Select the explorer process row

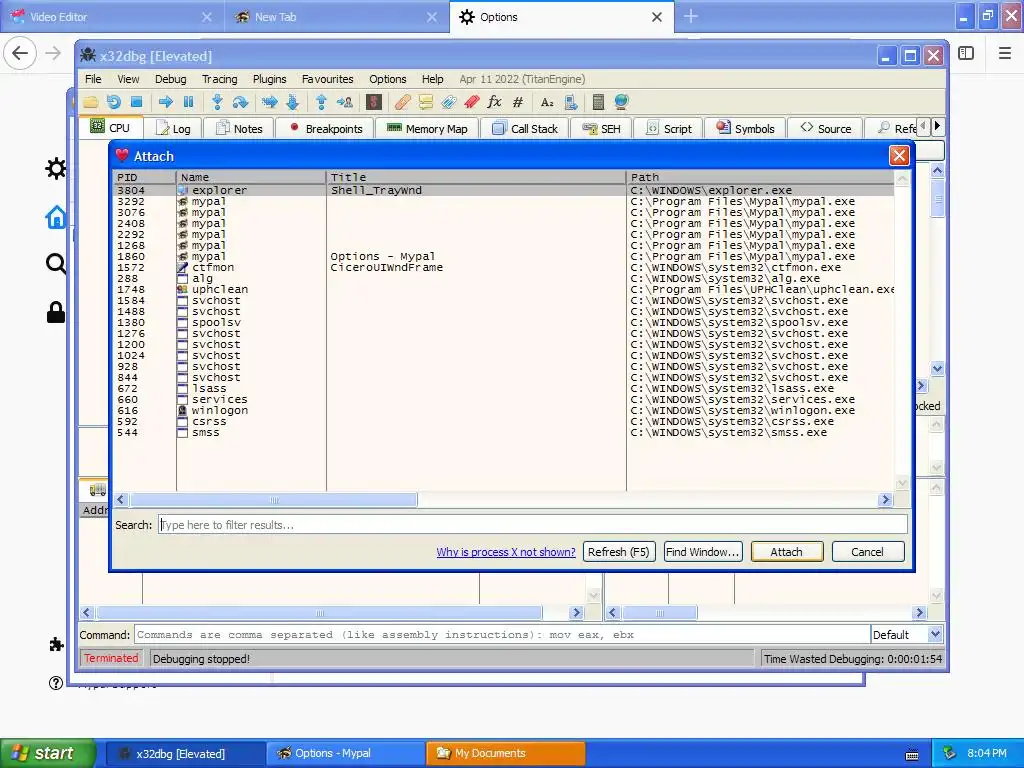(x=504, y=190)
